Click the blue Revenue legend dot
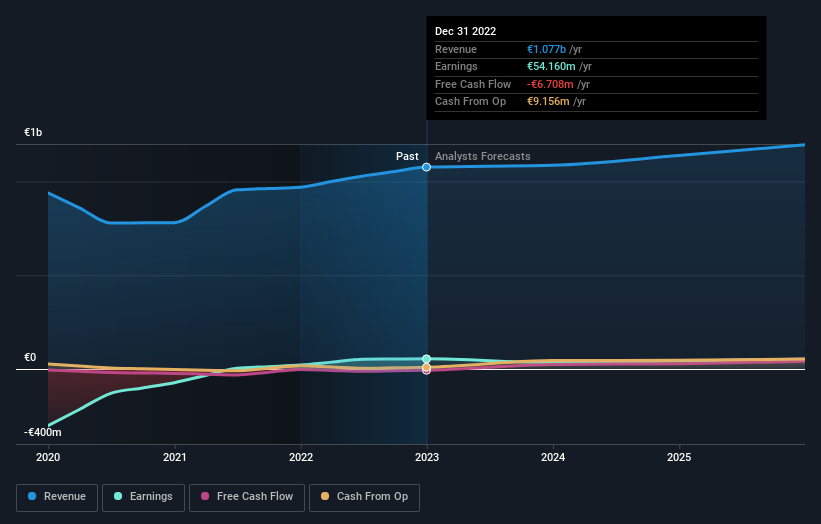The image size is (821, 524). click(x=32, y=496)
